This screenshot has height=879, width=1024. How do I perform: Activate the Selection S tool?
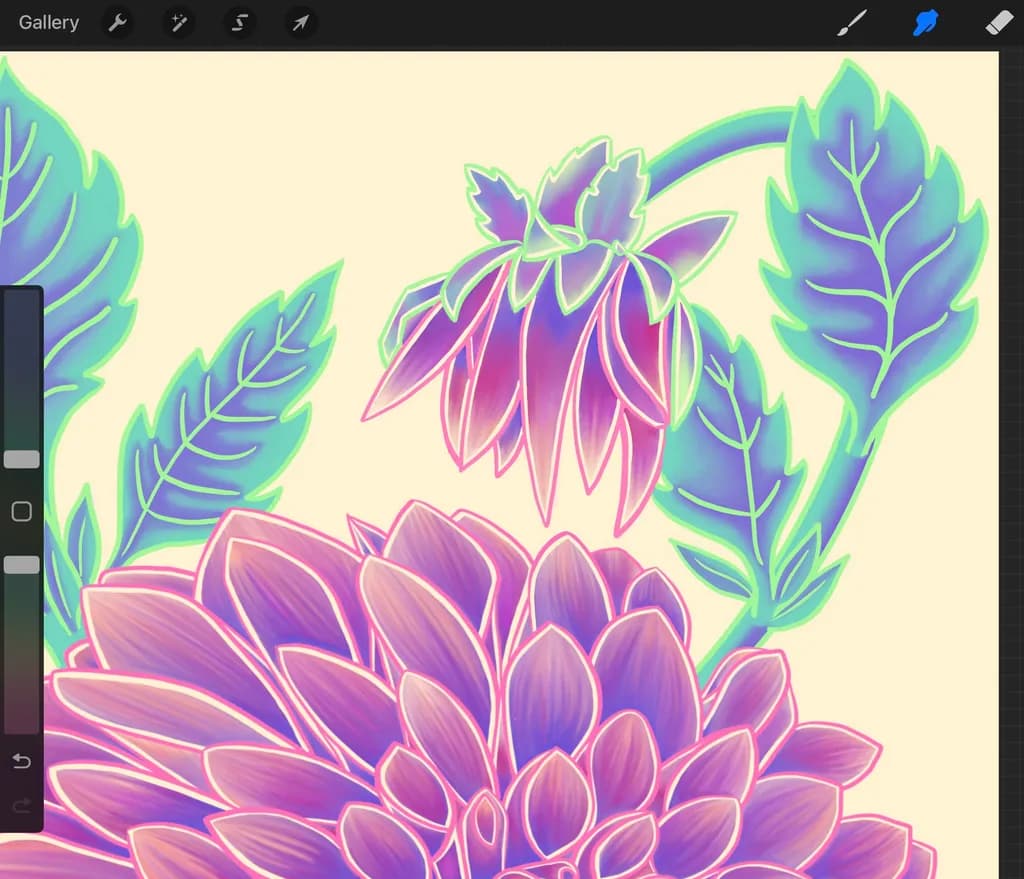240,23
